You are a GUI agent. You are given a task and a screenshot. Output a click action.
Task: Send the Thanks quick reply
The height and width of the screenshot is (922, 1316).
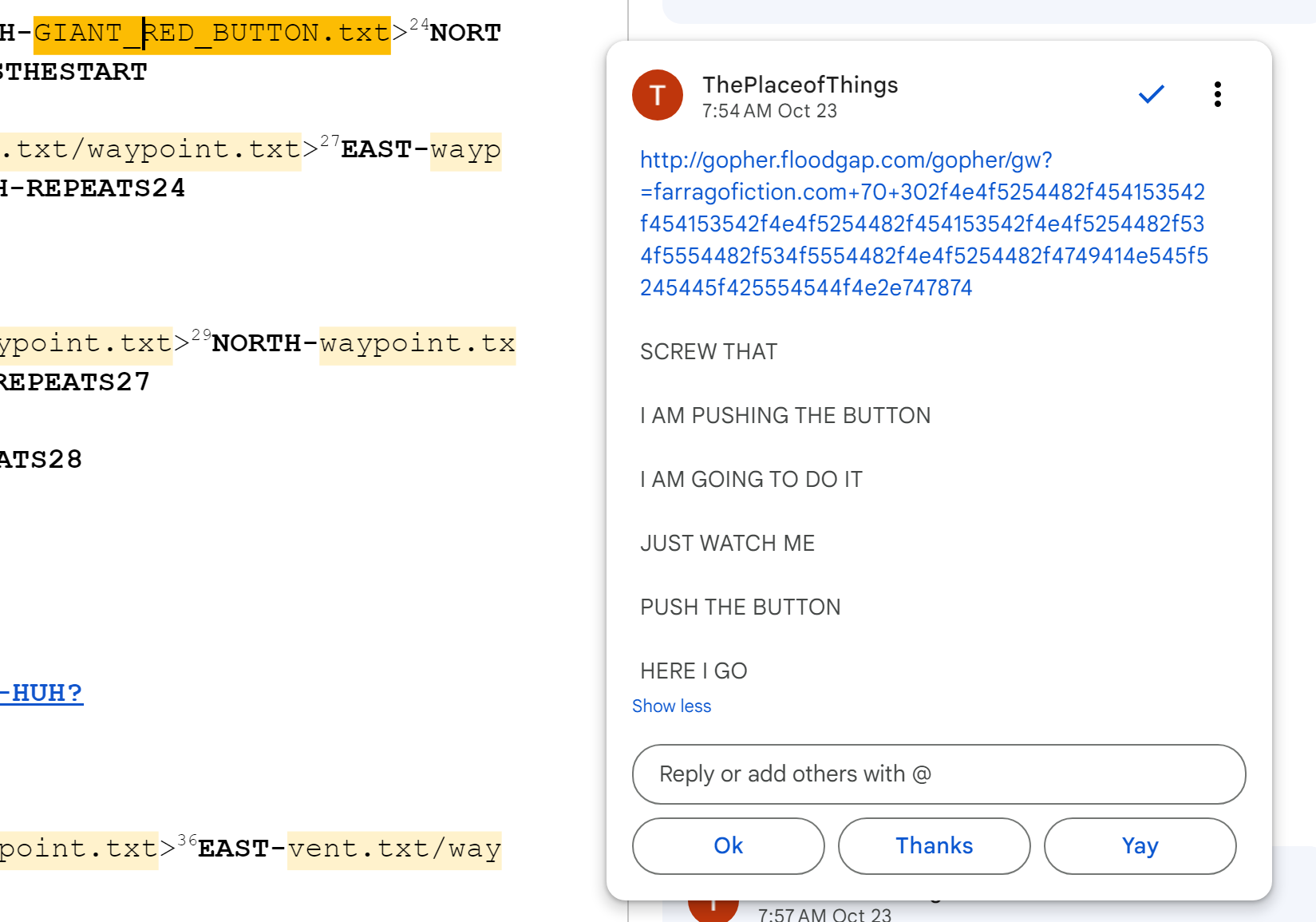tap(934, 845)
